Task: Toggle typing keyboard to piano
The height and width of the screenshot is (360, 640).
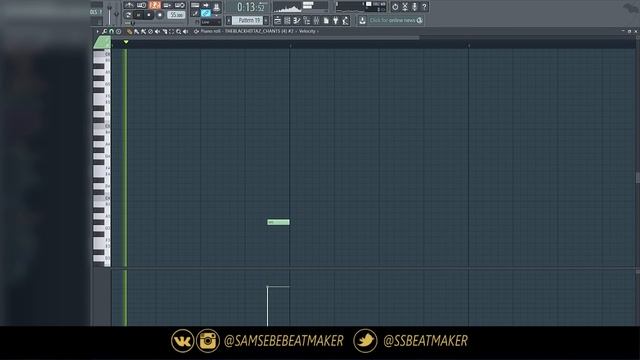Action: 195,5
